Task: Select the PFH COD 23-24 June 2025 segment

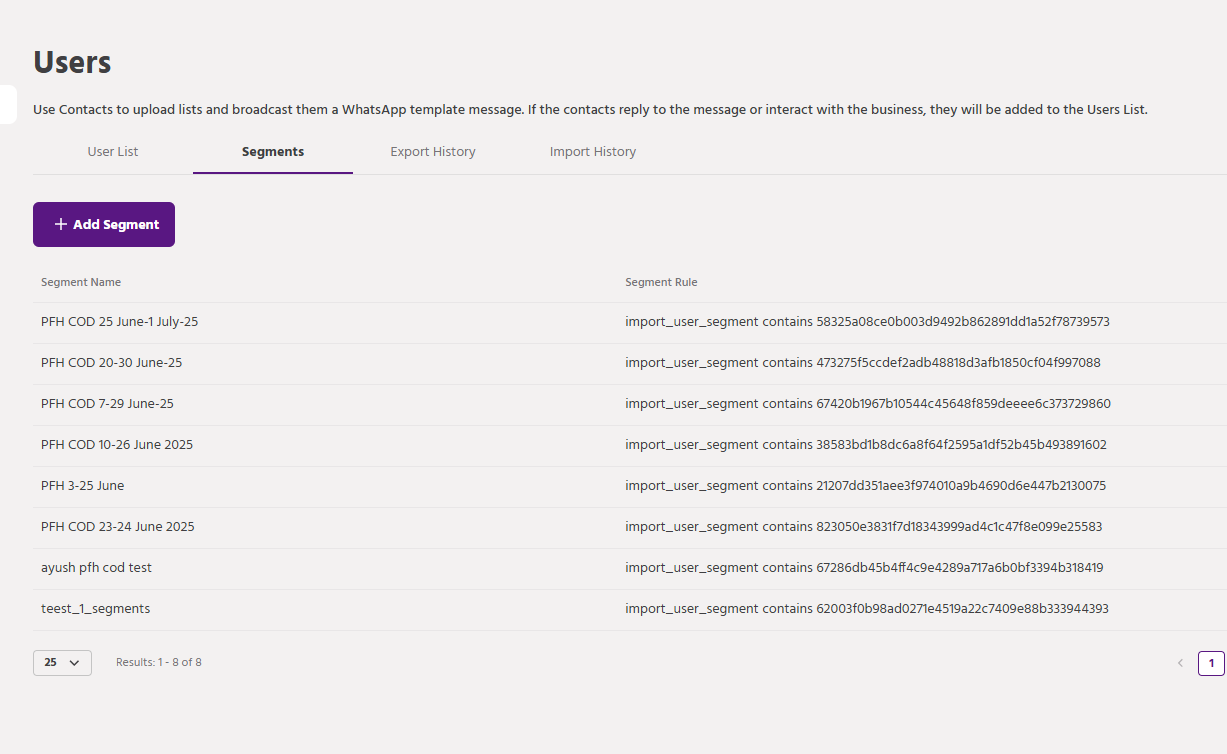Action: click(118, 527)
